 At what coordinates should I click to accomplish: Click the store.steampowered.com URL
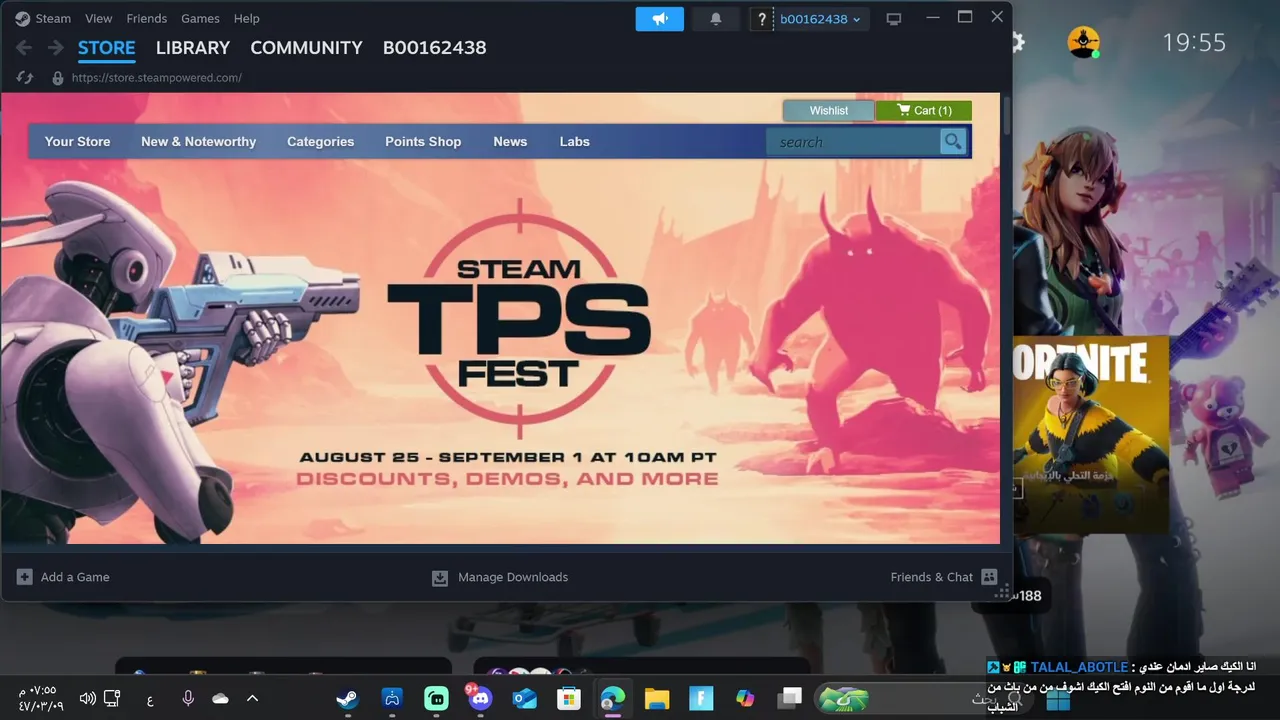pyautogui.click(x=156, y=77)
